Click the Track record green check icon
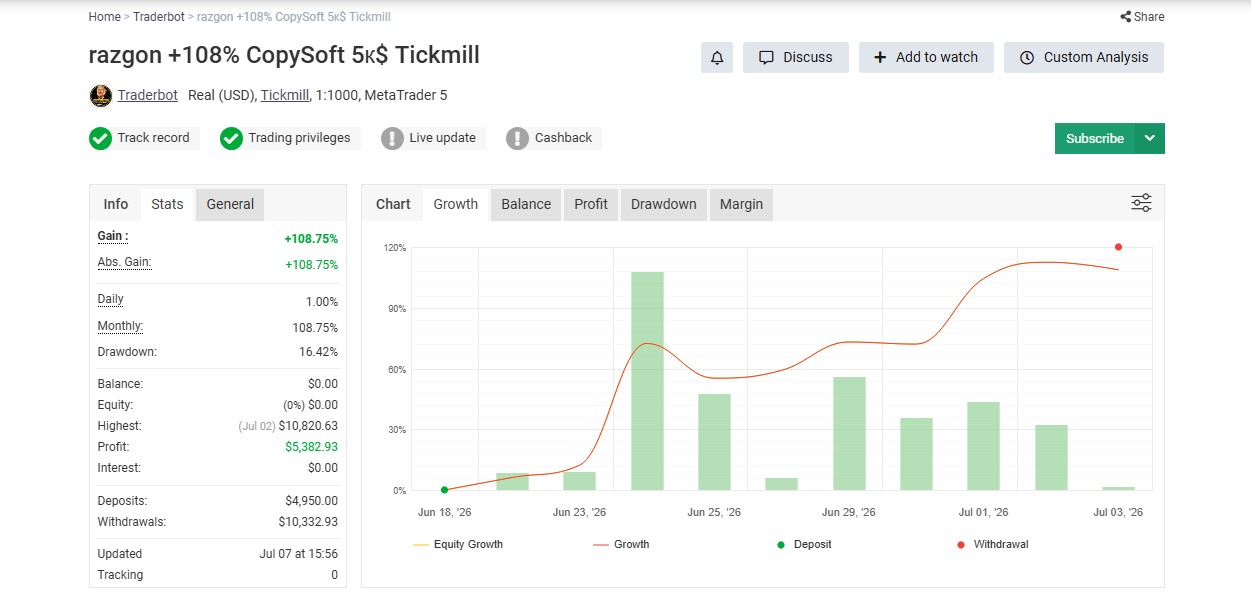Screen dimensions: 1251x601 pyautogui.click(x=100, y=139)
